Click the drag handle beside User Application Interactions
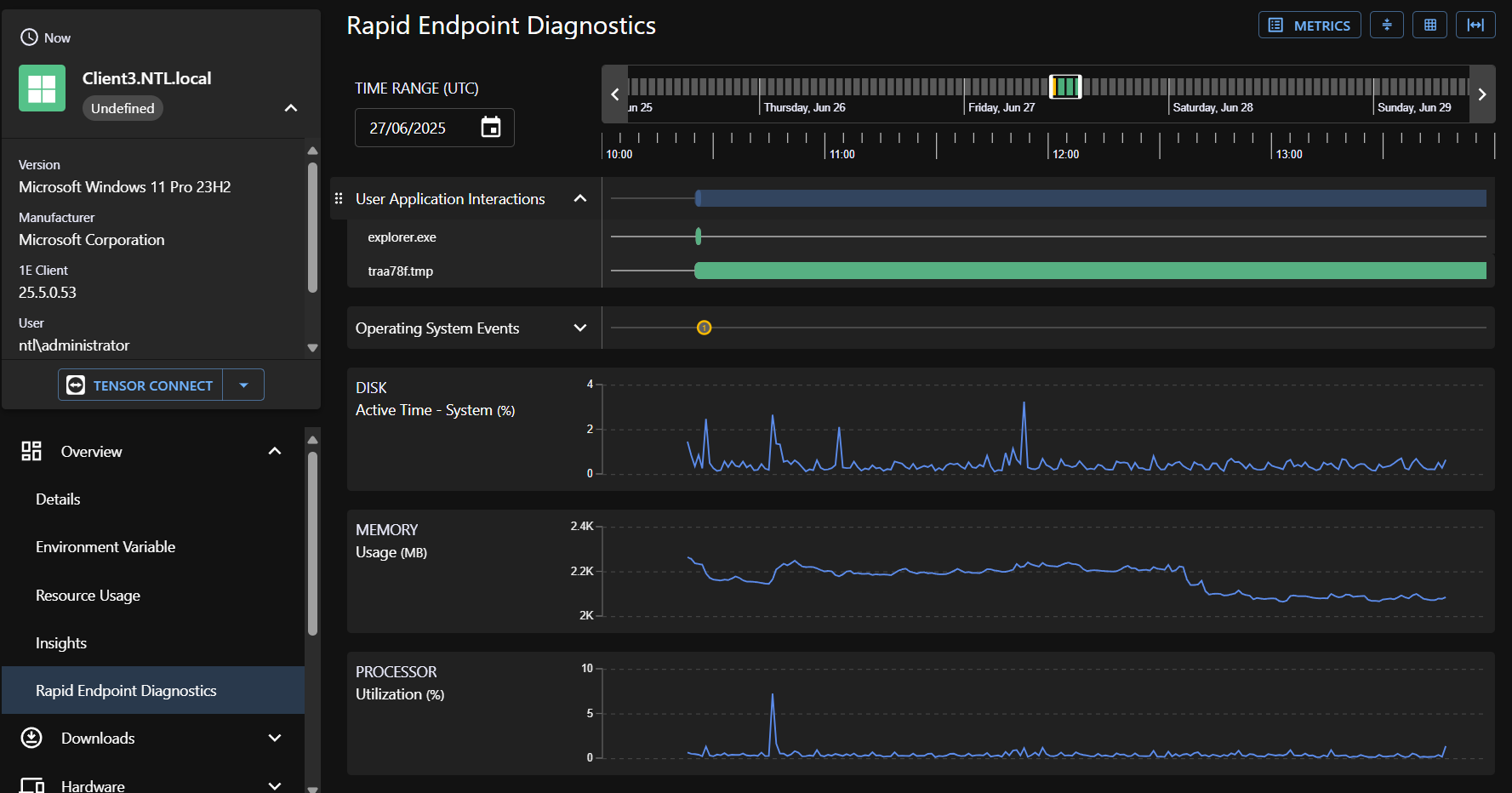 (339, 199)
